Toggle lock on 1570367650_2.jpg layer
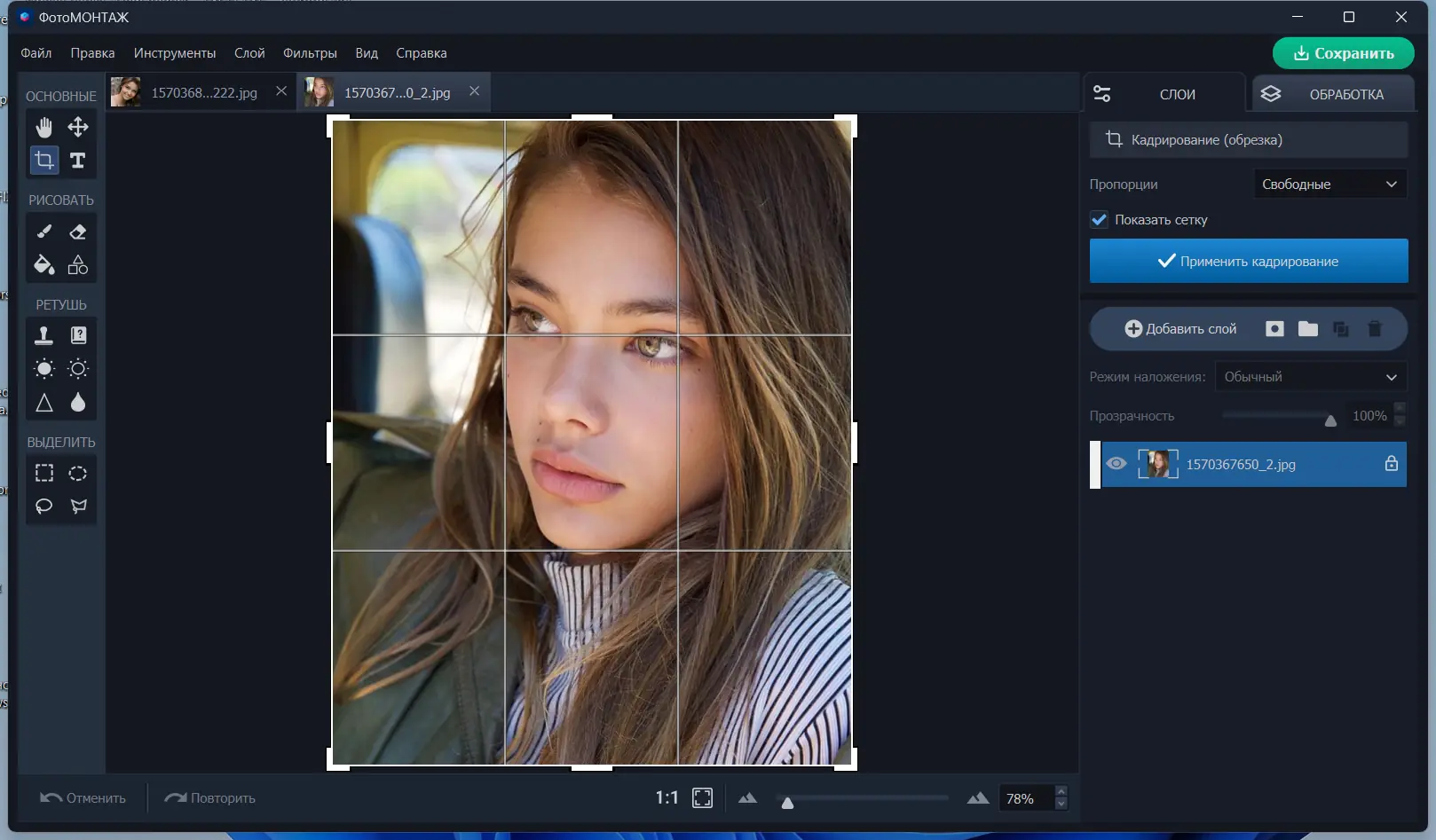Screen dimensions: 1436x840 coord(1391,464)
